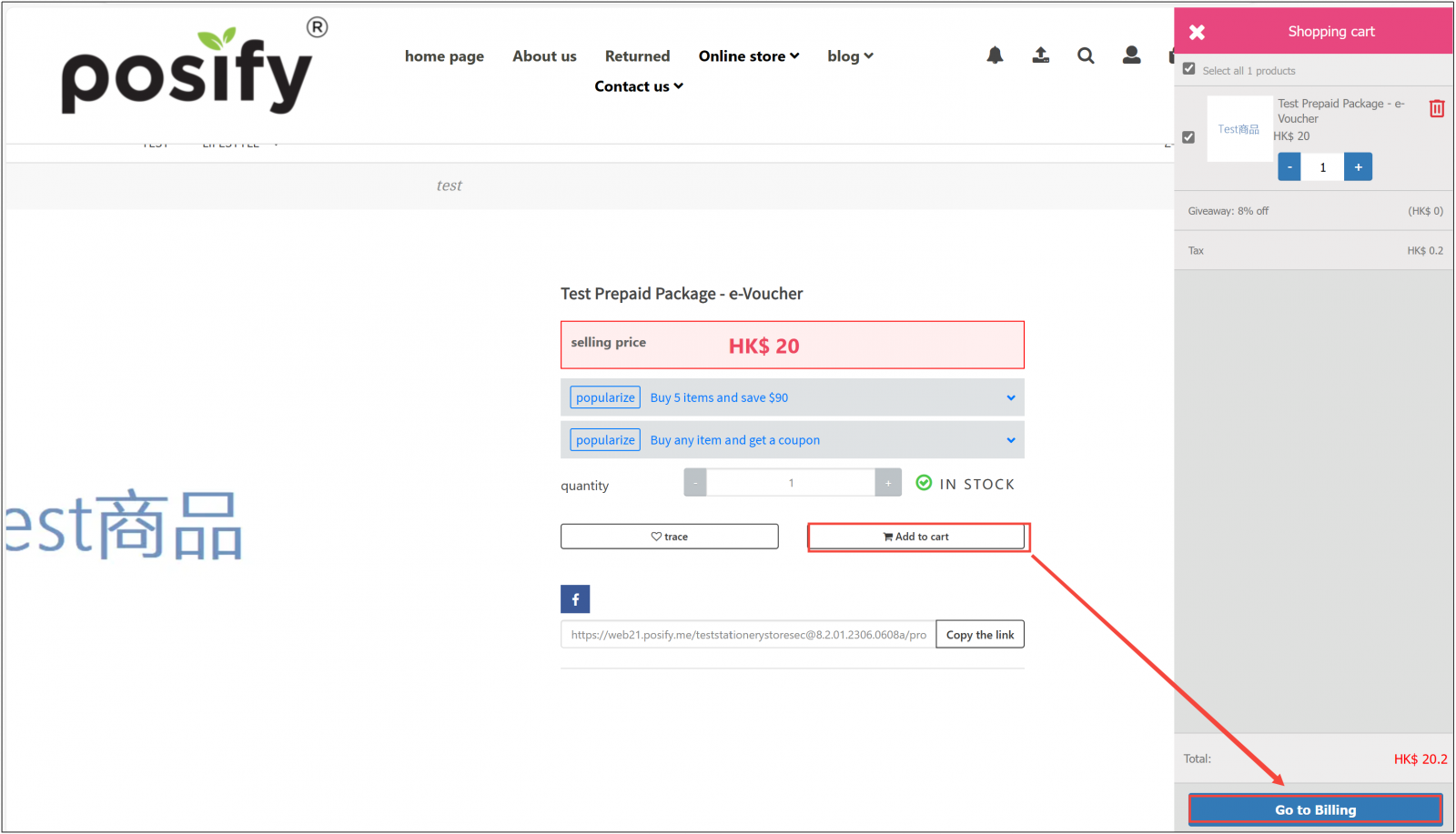Share product via Facebook icon
The width and height of the screenshot is (1456, 834).
click(575, 599)
